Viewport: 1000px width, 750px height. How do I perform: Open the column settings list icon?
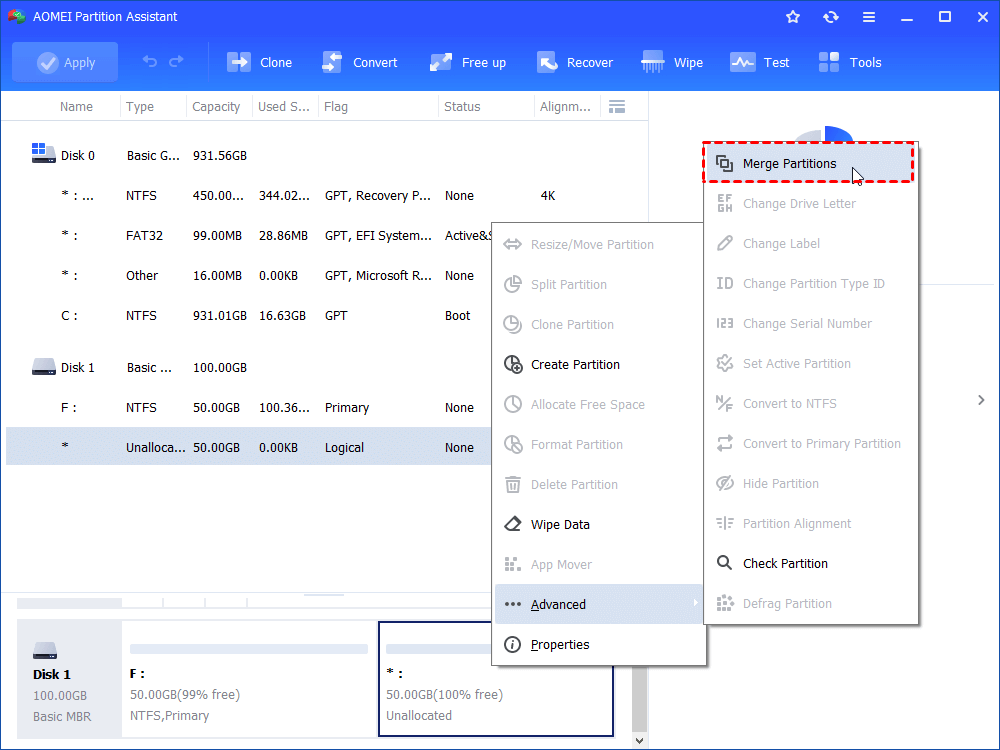tap(617, 106)
